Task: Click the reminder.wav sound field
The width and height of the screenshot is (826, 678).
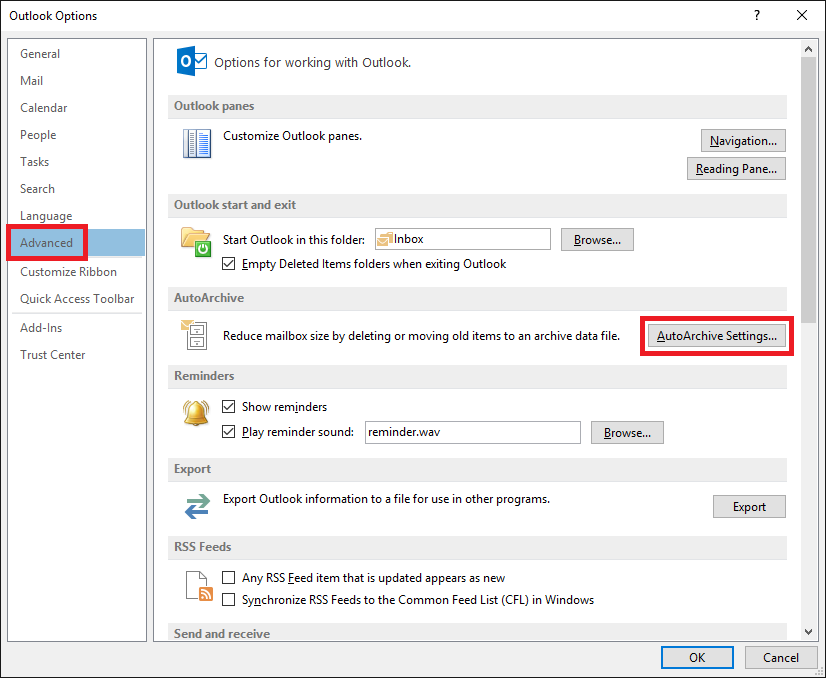Action: pos(473,433)
